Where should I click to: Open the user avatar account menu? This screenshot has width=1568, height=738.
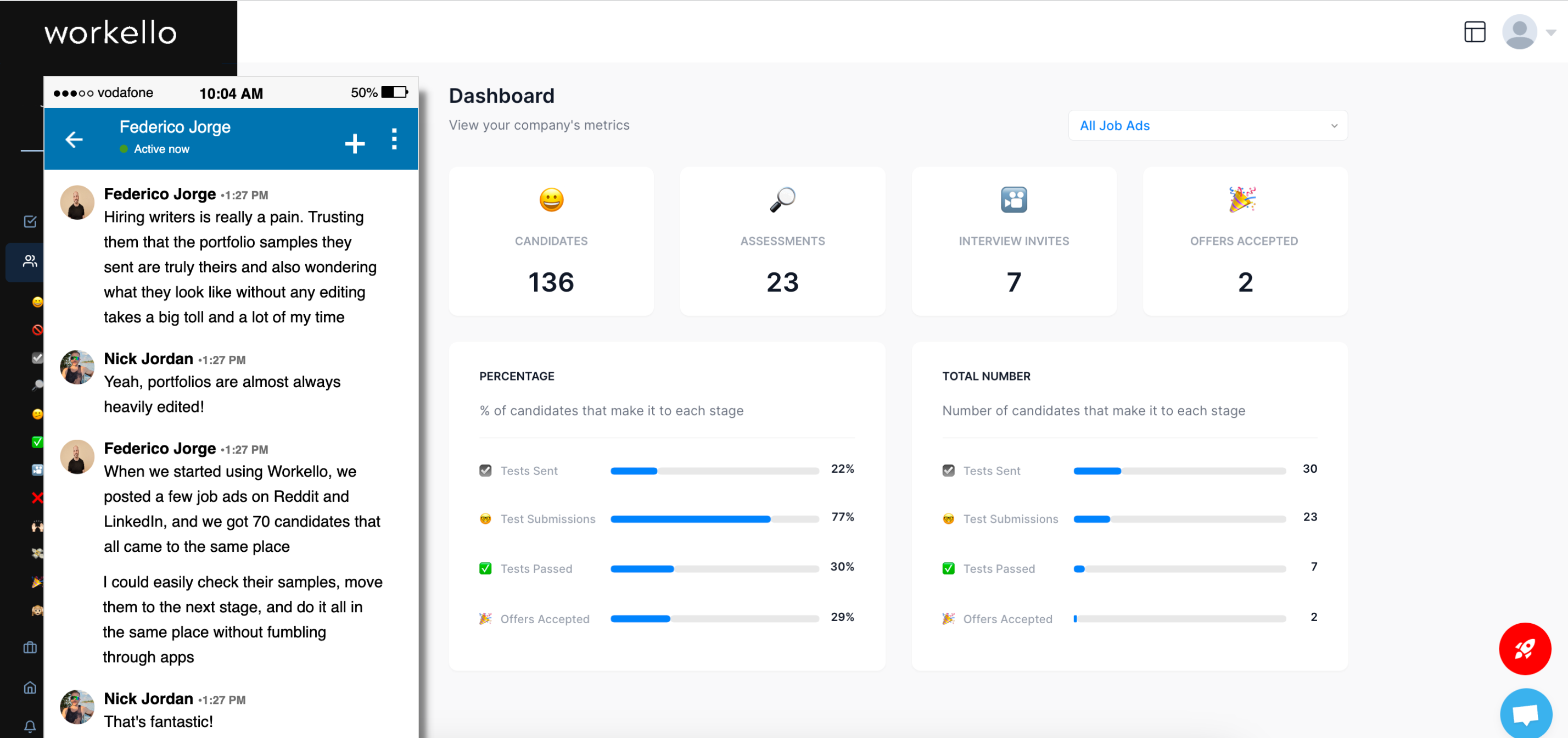click(1519, 32)
